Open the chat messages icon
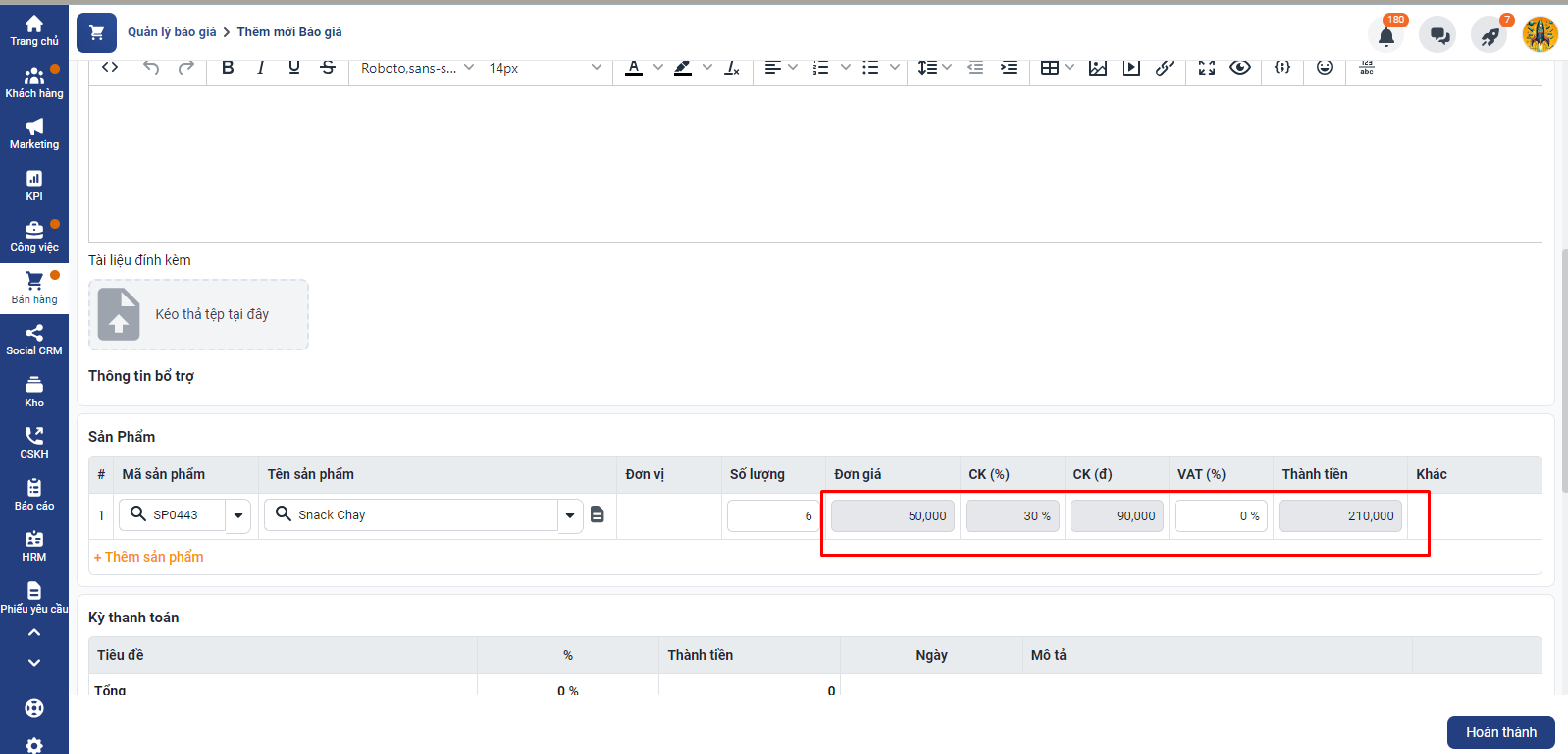 point(1438,36)
